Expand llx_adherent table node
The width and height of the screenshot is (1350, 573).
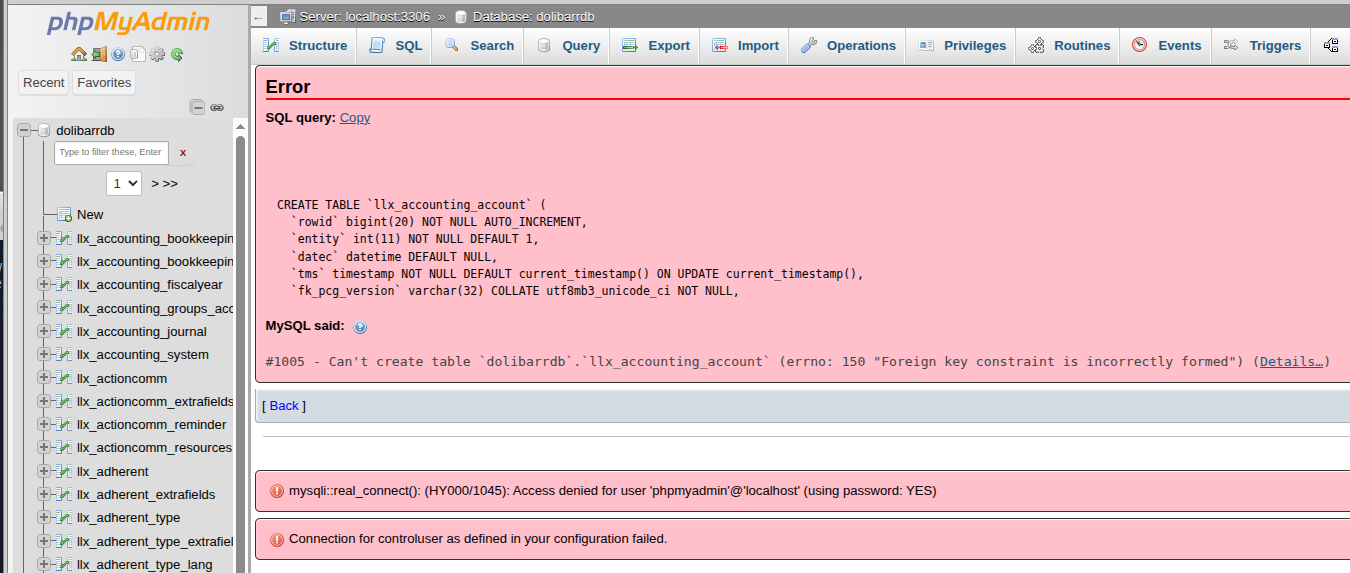tap(44, 471)
